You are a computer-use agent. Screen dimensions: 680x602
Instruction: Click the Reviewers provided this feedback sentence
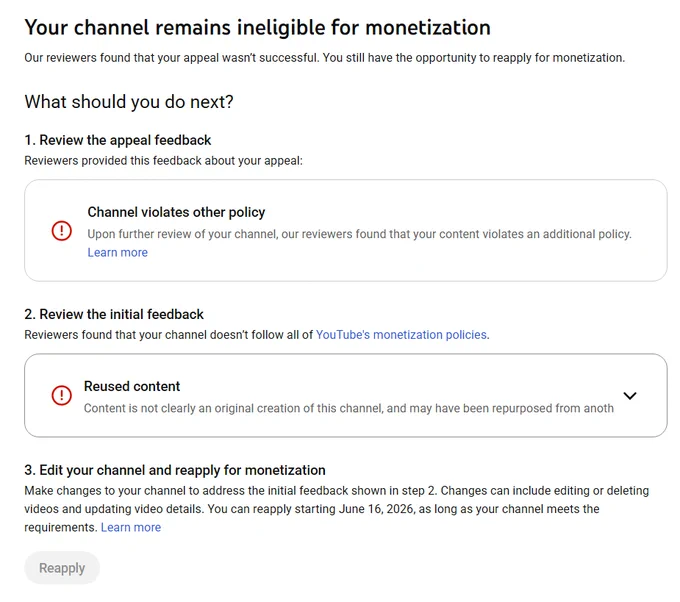pyautogui.click(x=163, y=161)
